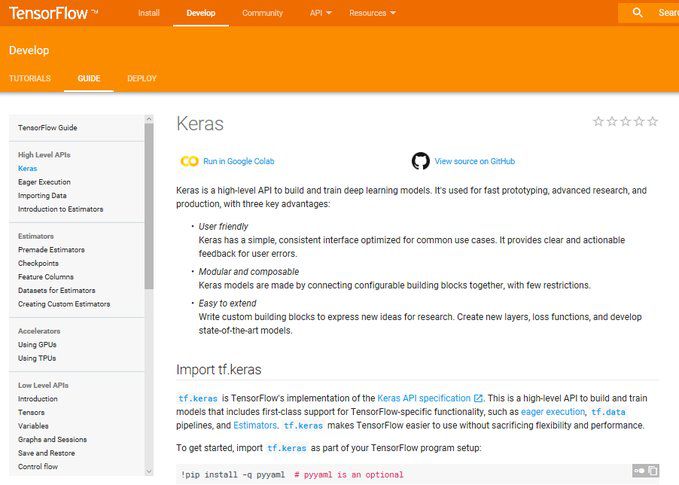
Task: Click the sidebar scrollbar down arrow
Action: (149, 472)
